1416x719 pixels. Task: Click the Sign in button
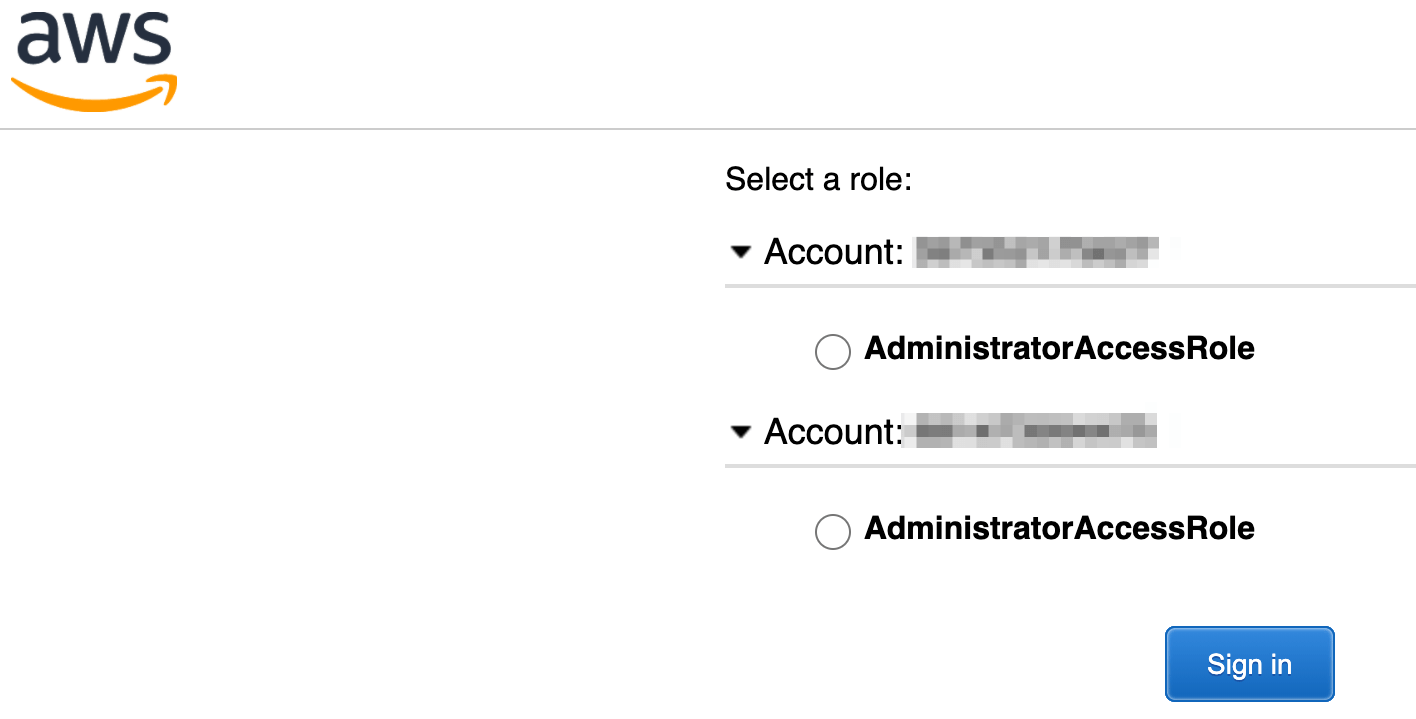(1248, 663)
